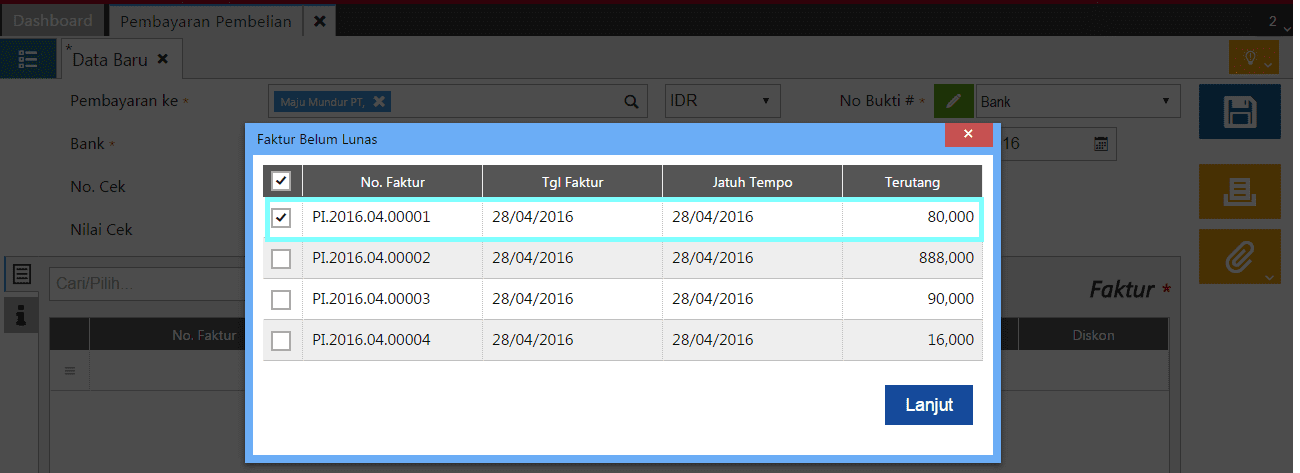This screenshot has width=1300, height=473.
Task: Open the IDR currency dropdown
Action: coord(722,101)
